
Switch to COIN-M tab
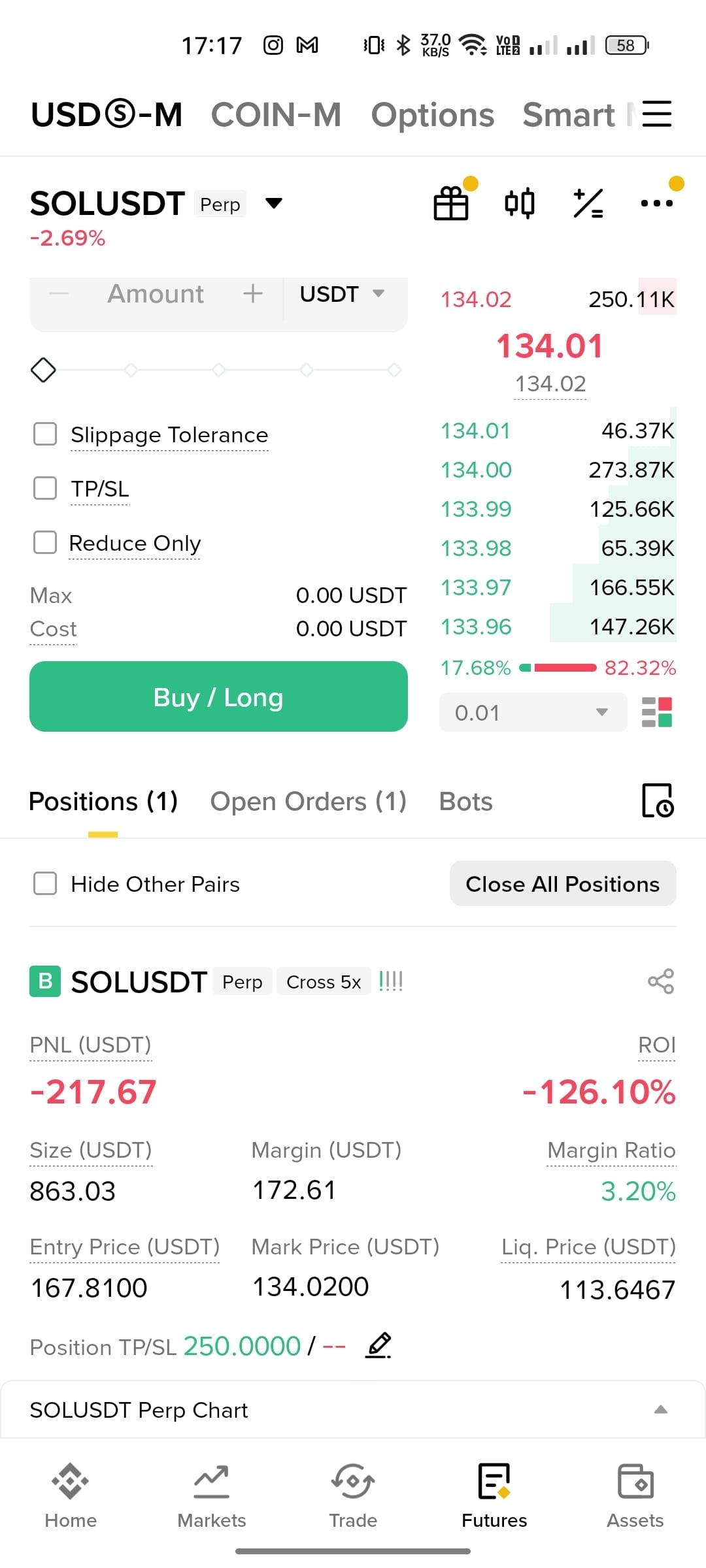tap(276, 115)
